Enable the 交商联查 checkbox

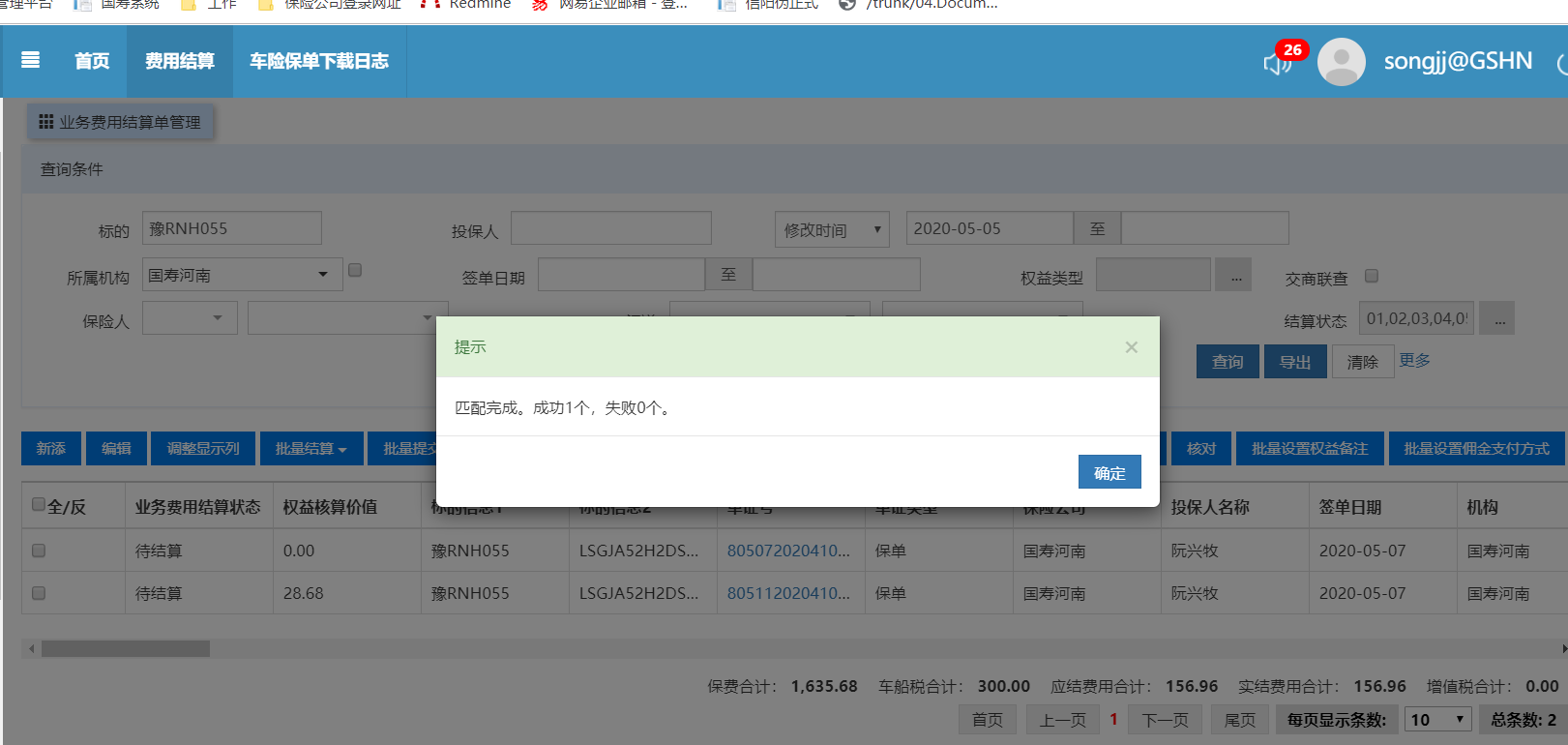[x=1371, y=277]
